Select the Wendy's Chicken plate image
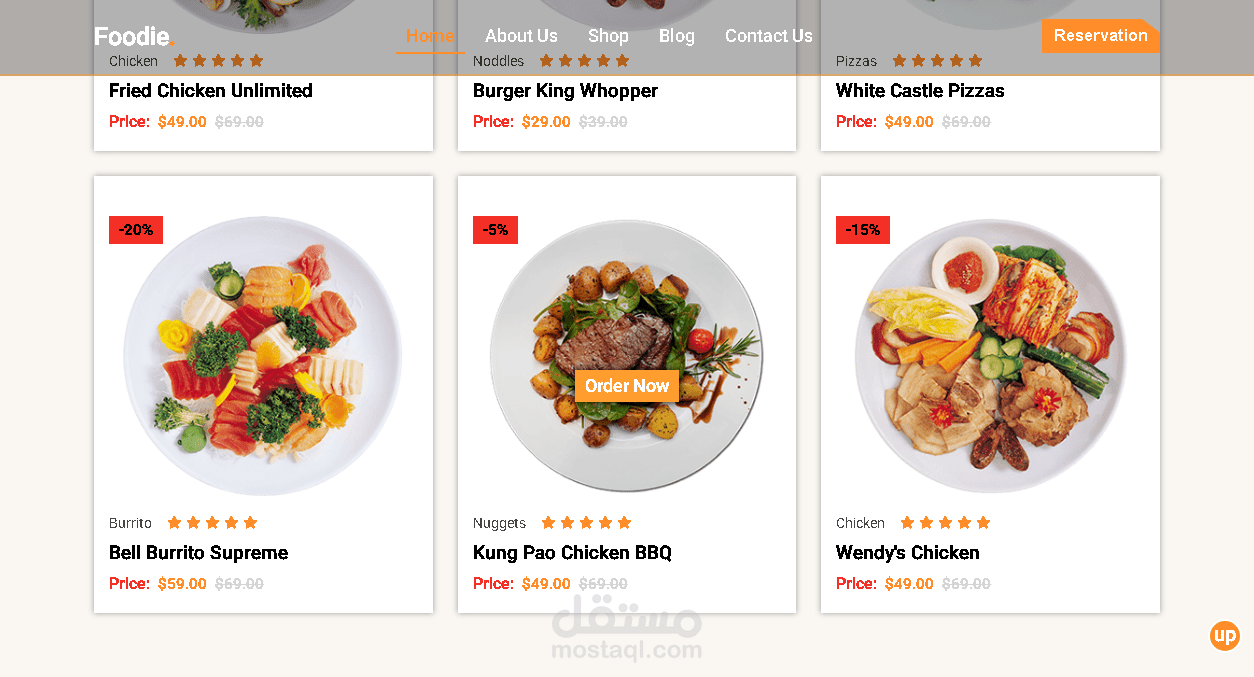 [x=990, y=356]
